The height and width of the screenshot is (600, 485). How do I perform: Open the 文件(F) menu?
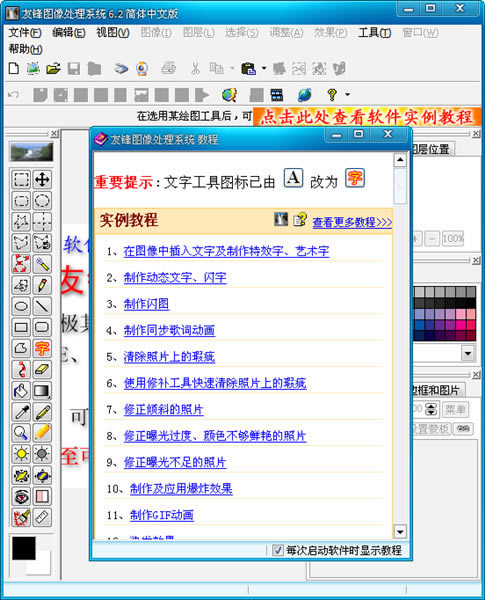[x=25, y=33]
